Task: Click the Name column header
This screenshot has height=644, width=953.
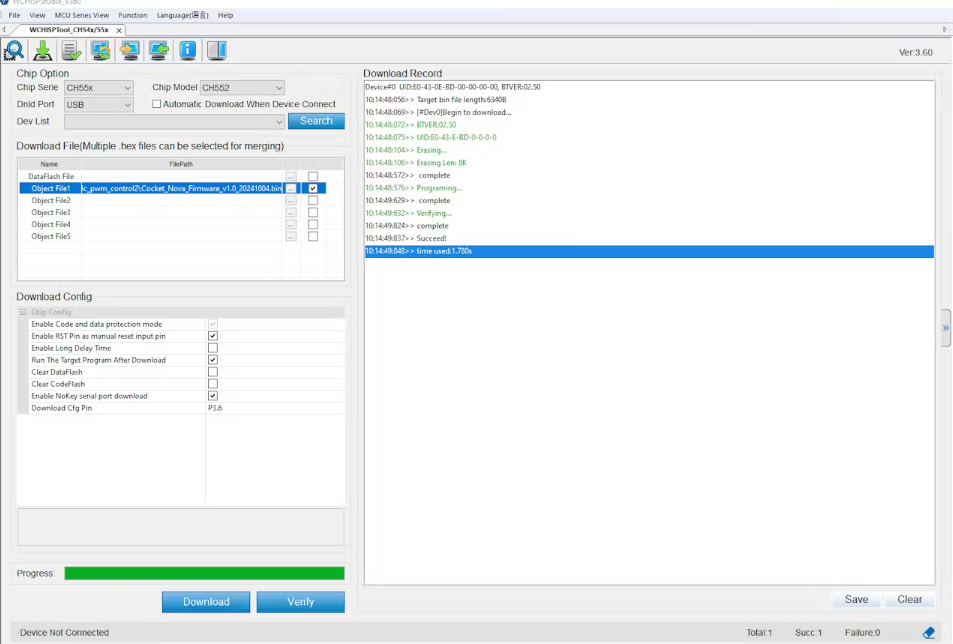Action: [49, 164]
